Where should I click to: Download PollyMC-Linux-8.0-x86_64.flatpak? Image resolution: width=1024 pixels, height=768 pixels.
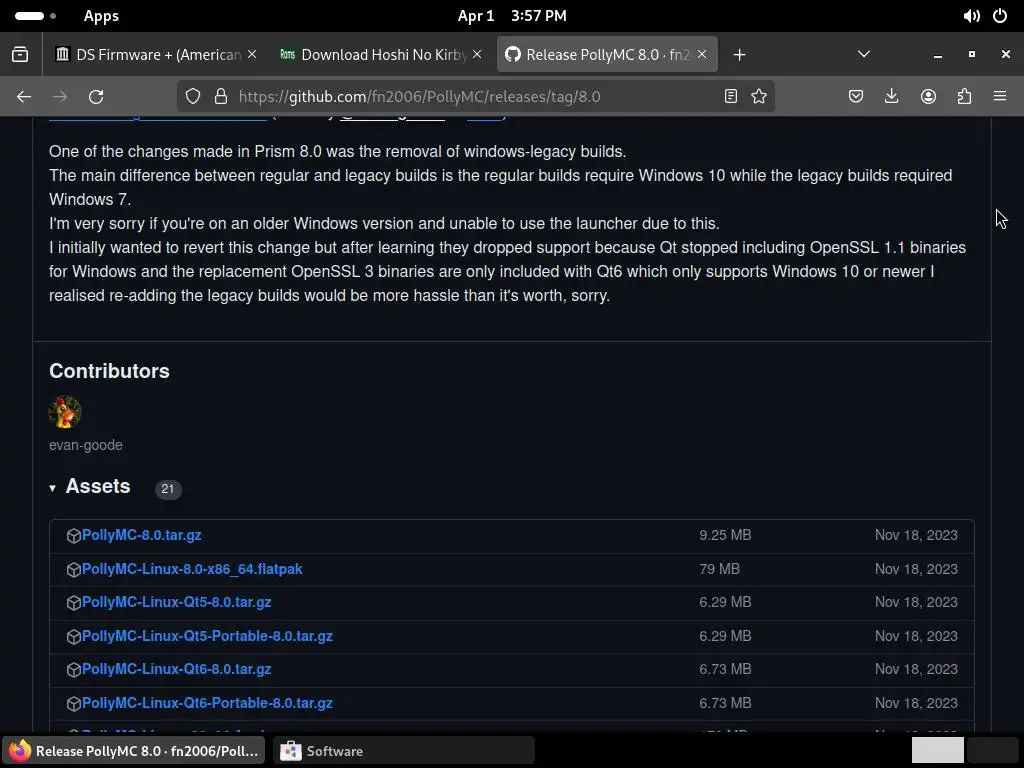(x=192, y=569)
